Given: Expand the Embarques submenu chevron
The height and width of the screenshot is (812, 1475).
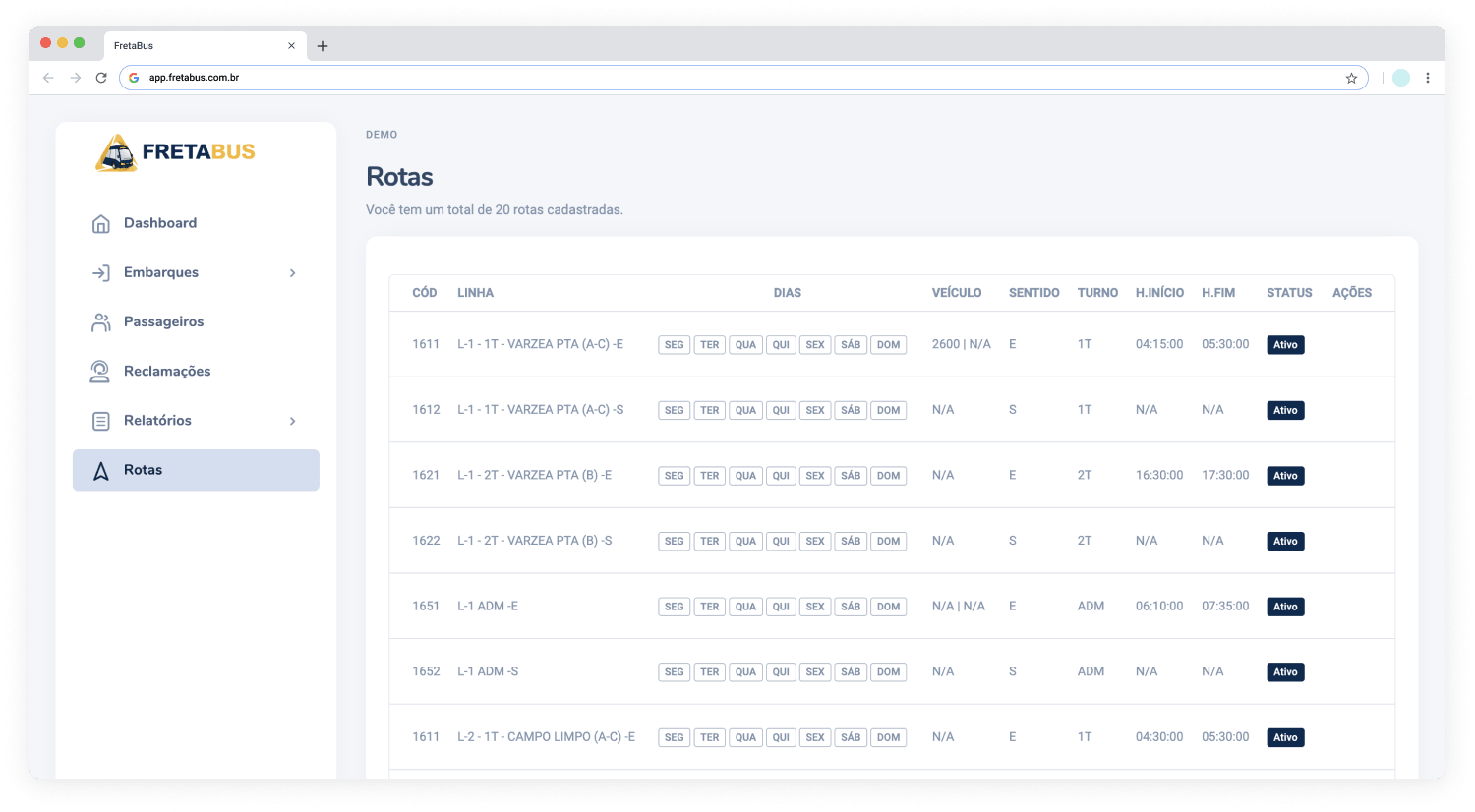Looking at the screenshot, I should tap(292, 273).
